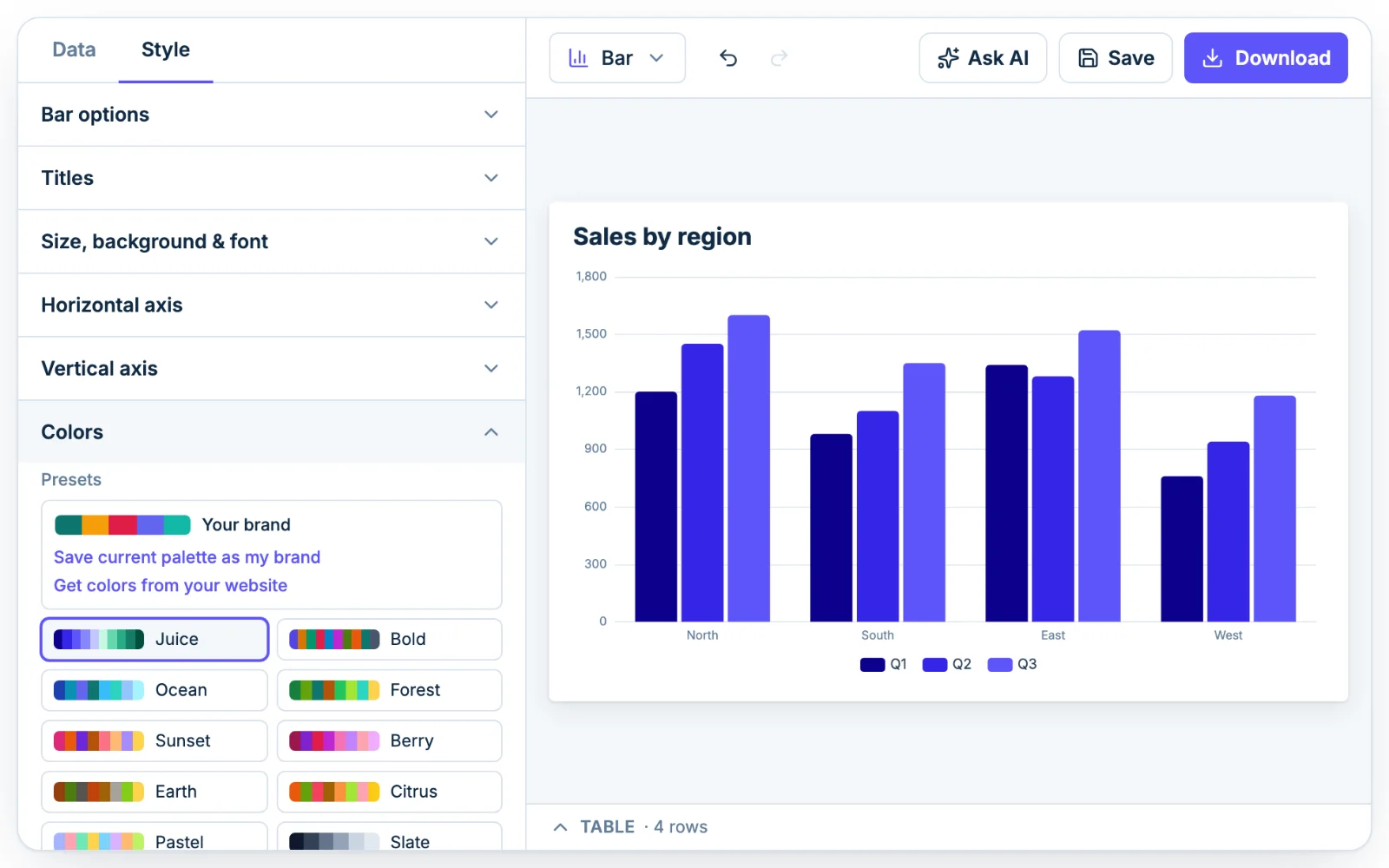The width and height of the screenshot is (1389, 868).
Task: Select the Pastel color preset
Action: pyautogui.click(x=155, y=837)
